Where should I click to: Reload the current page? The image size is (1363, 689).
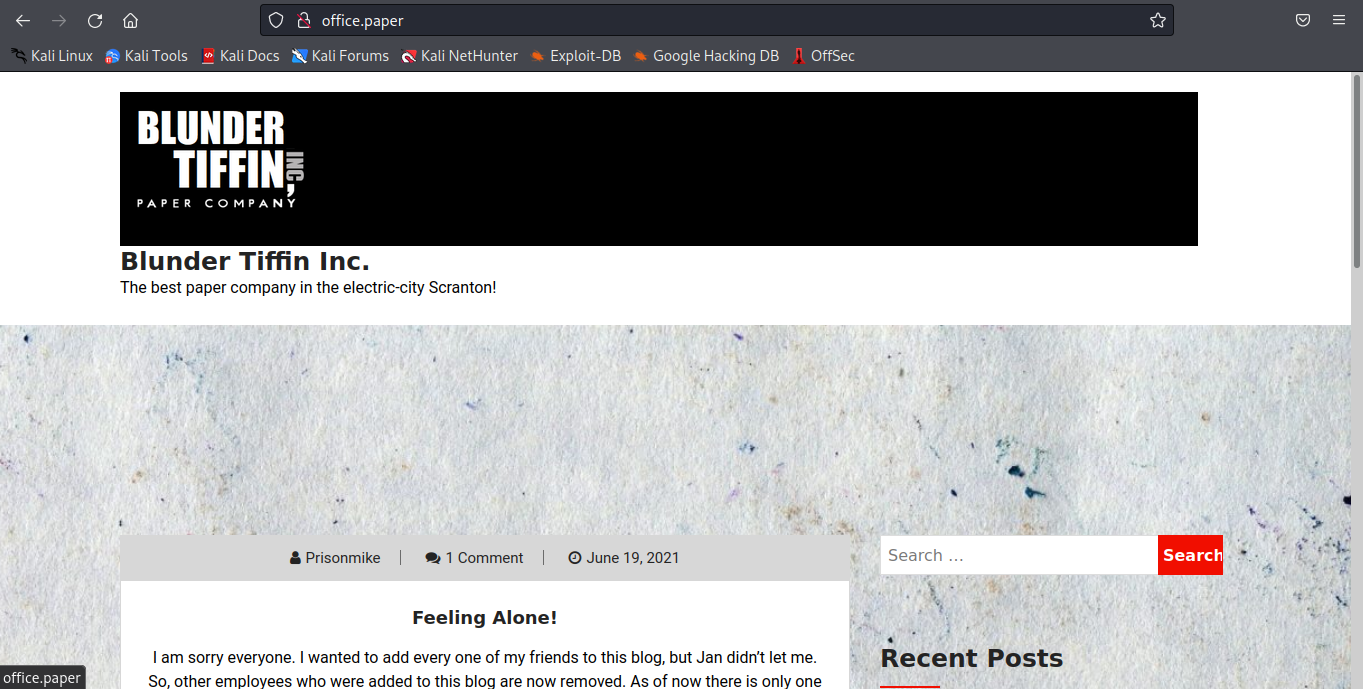click(95, 20)
